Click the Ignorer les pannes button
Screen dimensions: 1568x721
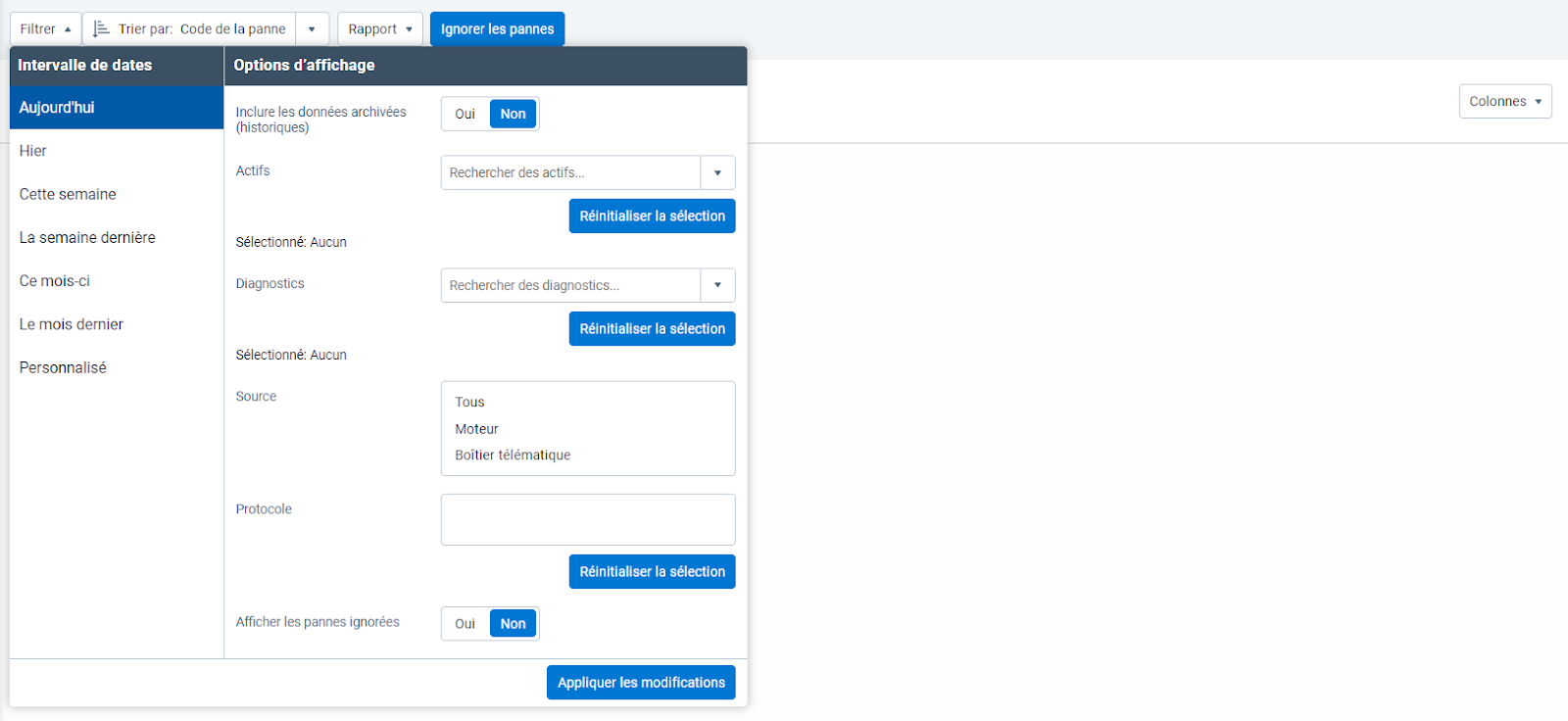(497, 29)
